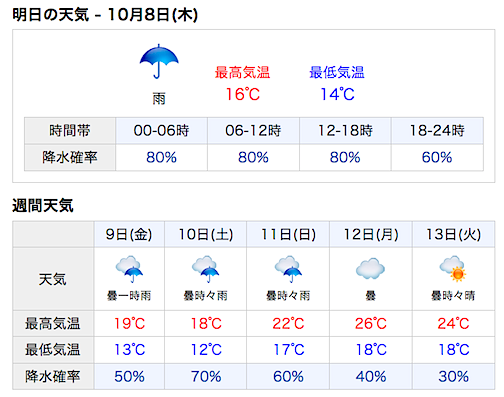This screenshot has height=397, width=504.
Task: Click the cloud-sun icon for 13日(火)
Action: click(x=453, y=268)
